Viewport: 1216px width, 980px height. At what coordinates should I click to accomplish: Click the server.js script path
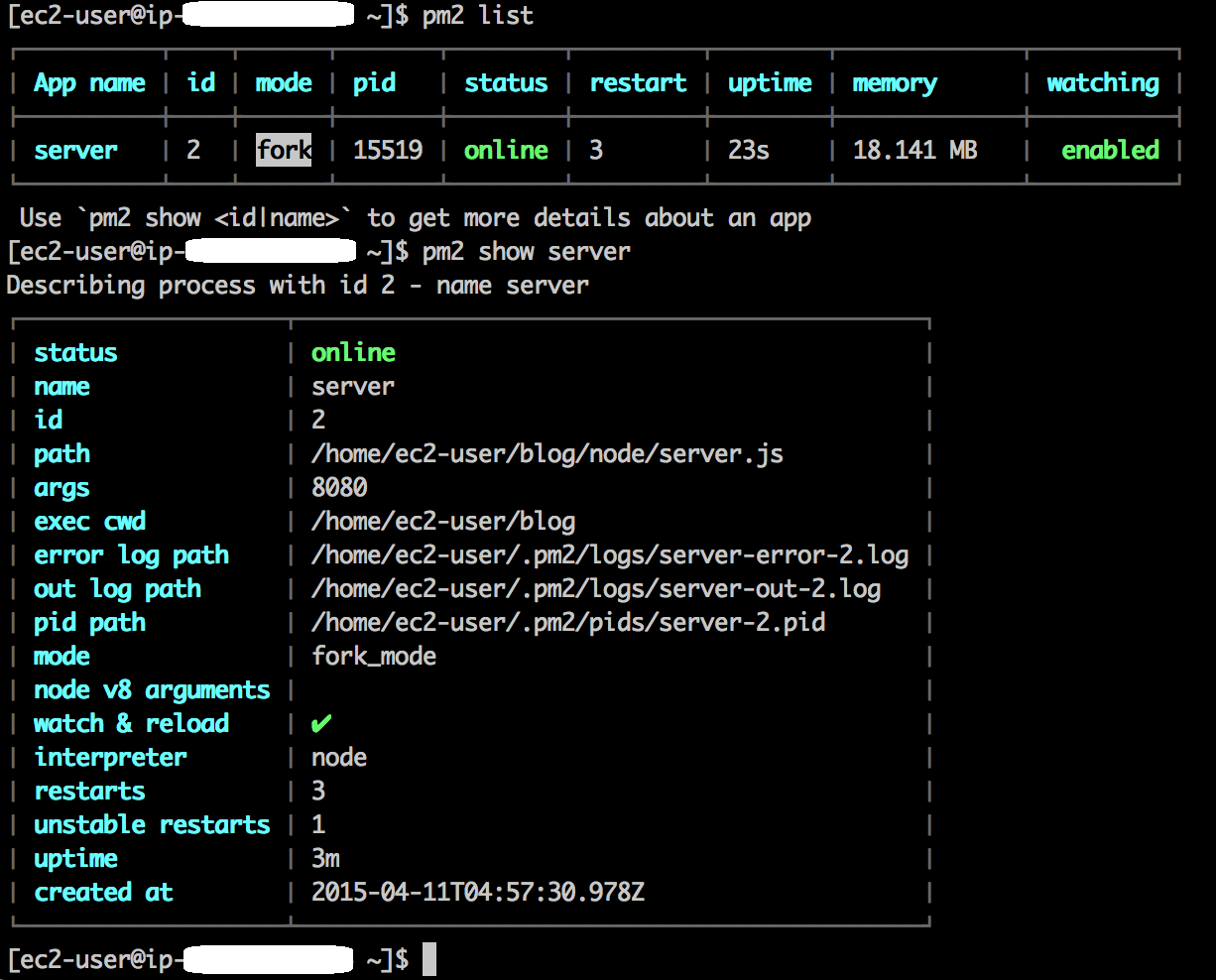[547, 454]
